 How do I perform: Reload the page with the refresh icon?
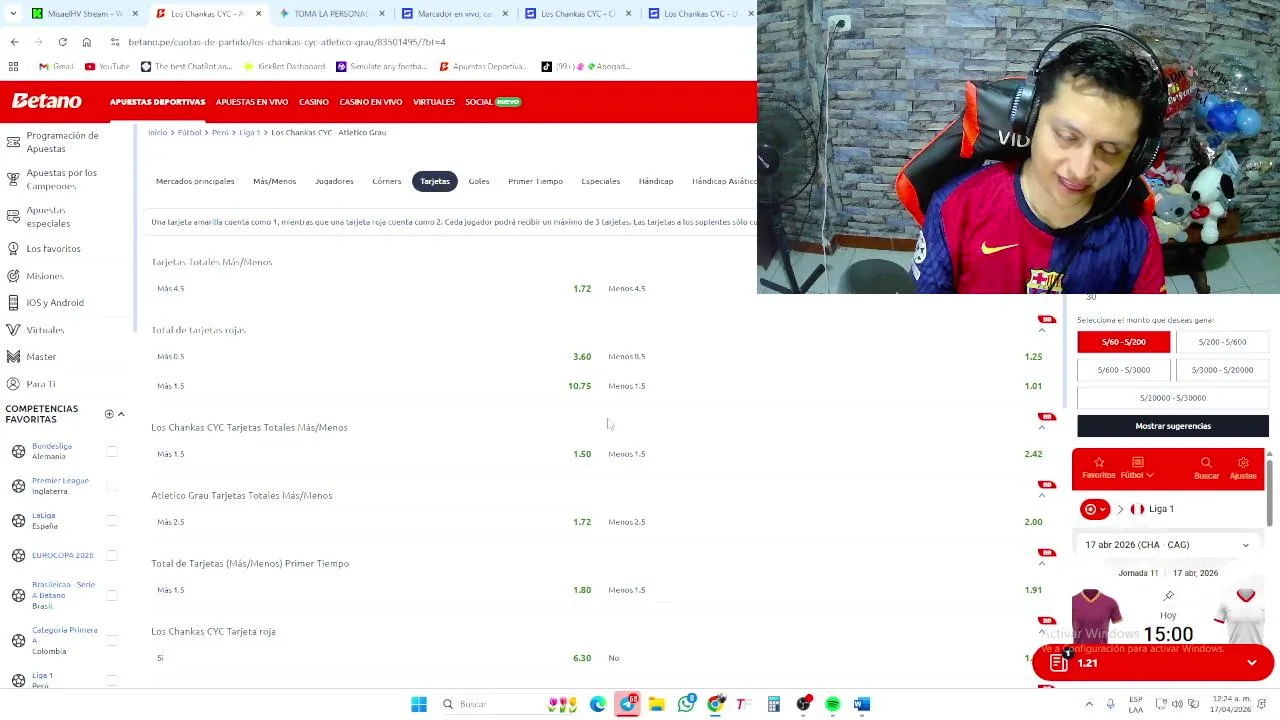coord(62,42)
